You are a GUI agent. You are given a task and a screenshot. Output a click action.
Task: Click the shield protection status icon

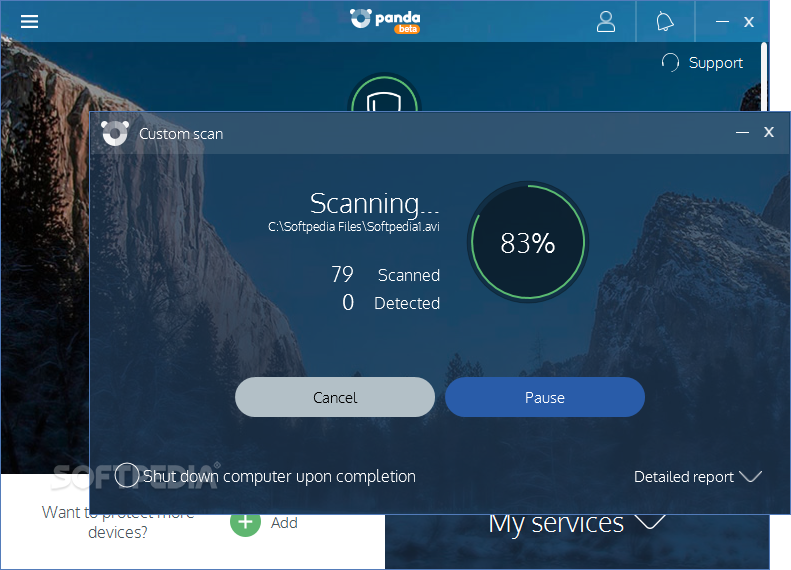pos(384,94)
